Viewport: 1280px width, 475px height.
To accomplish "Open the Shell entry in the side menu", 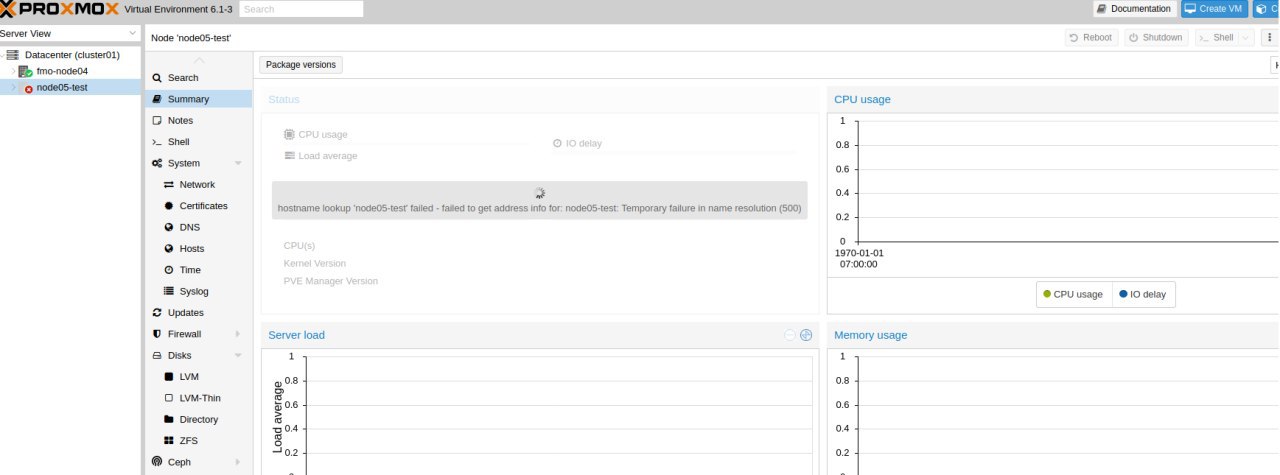I will (197, 142).
